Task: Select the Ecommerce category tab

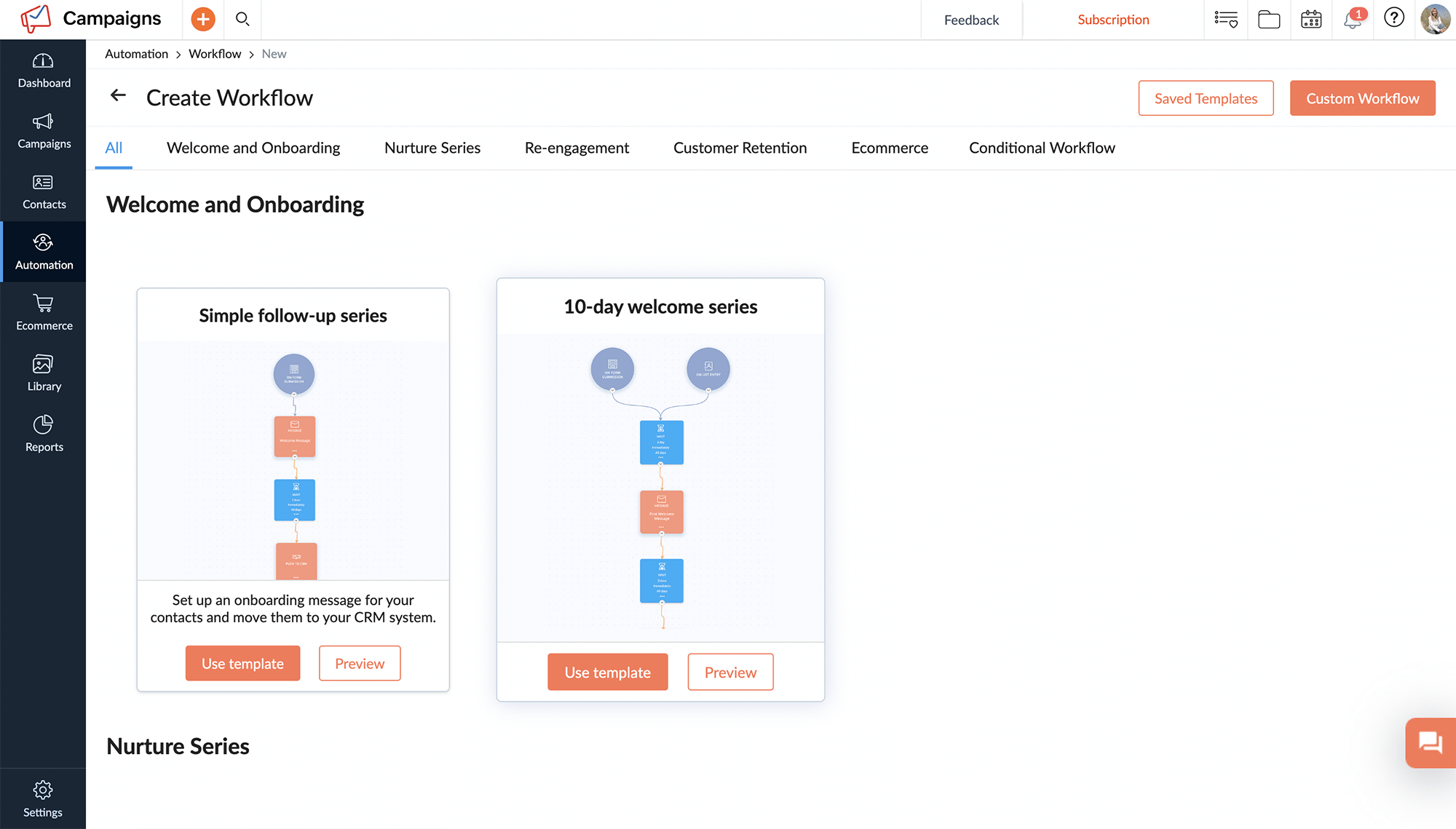Action: (x=890, y=148)
